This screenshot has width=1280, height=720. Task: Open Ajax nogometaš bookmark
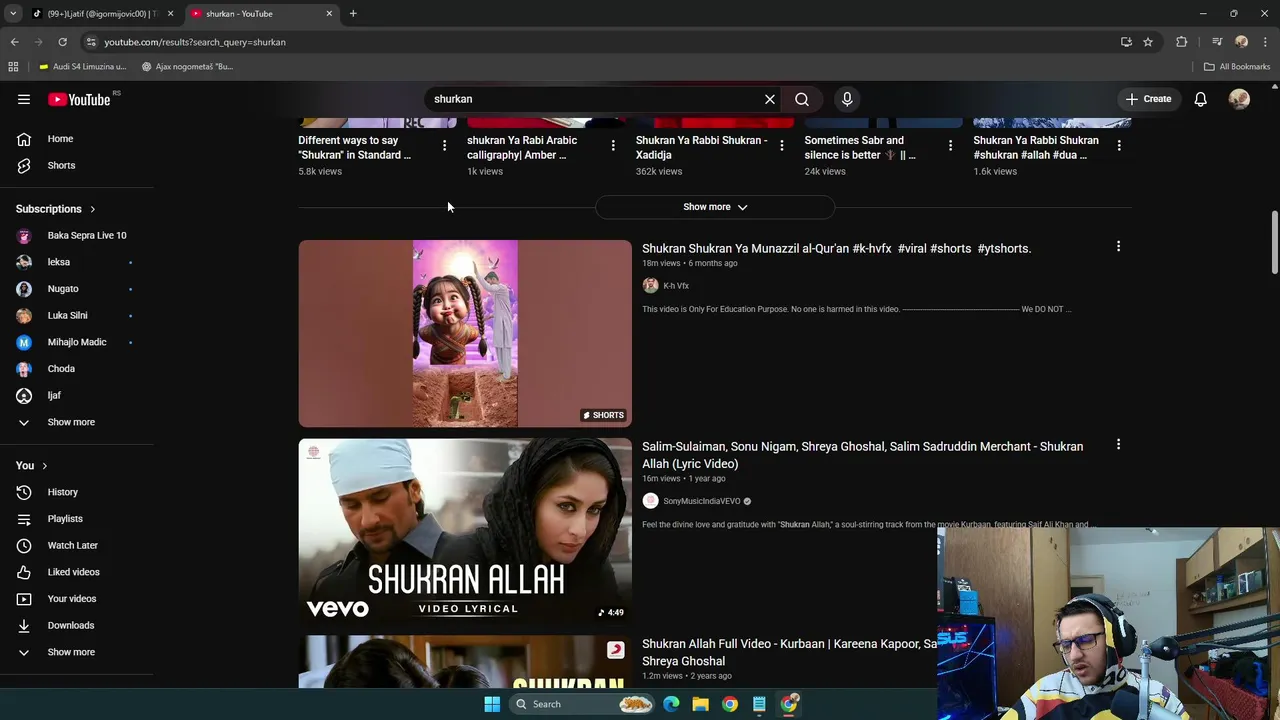point(187,67)
